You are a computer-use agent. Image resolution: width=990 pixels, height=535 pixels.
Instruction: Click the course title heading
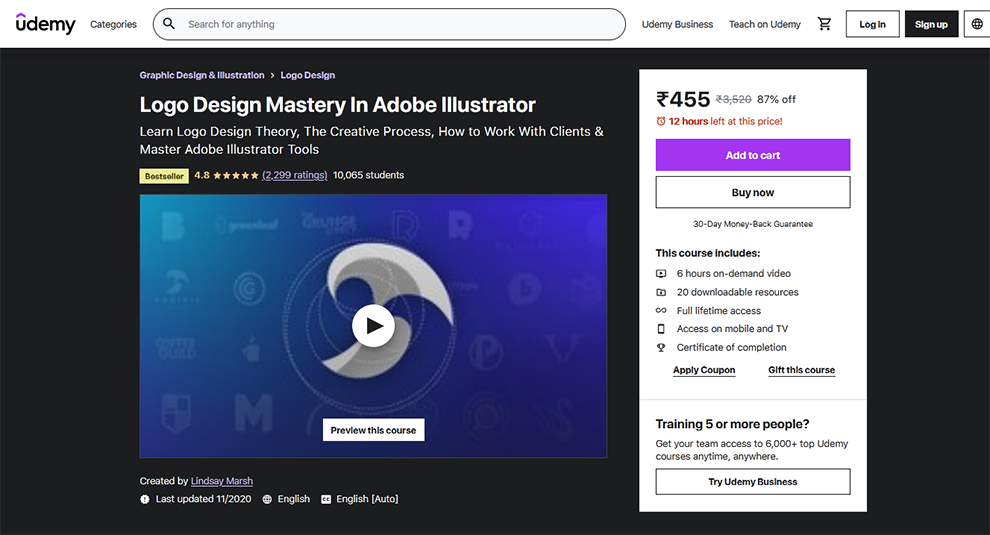[x=338, y=104]
